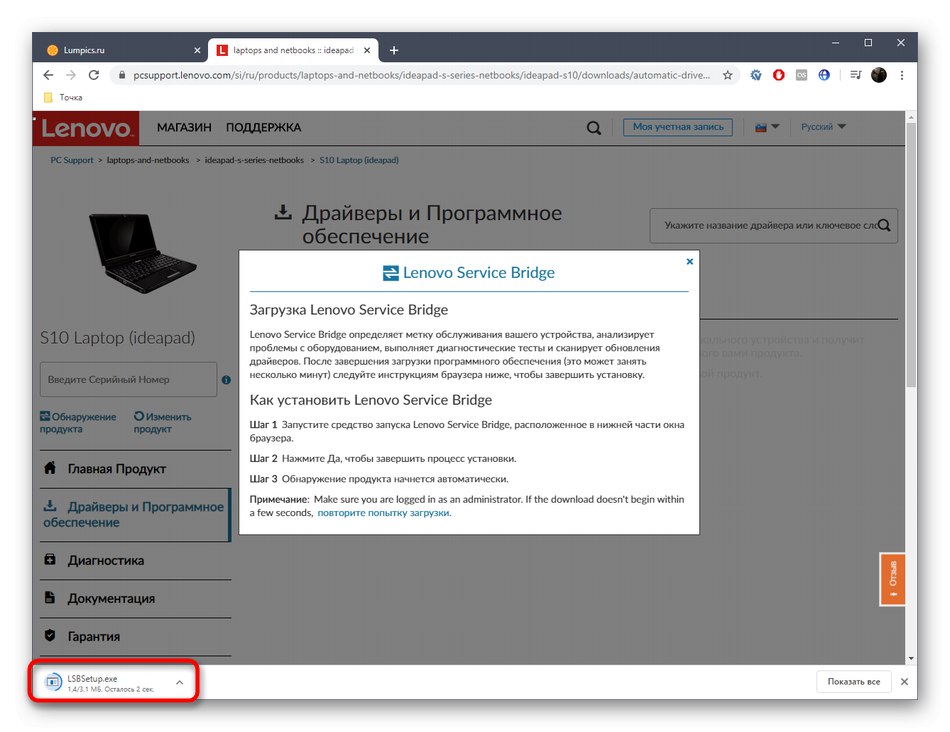Viewport: 950px width, 732px height.
Task: Open the Chrome profile avatar
Action: pos(879,75)
